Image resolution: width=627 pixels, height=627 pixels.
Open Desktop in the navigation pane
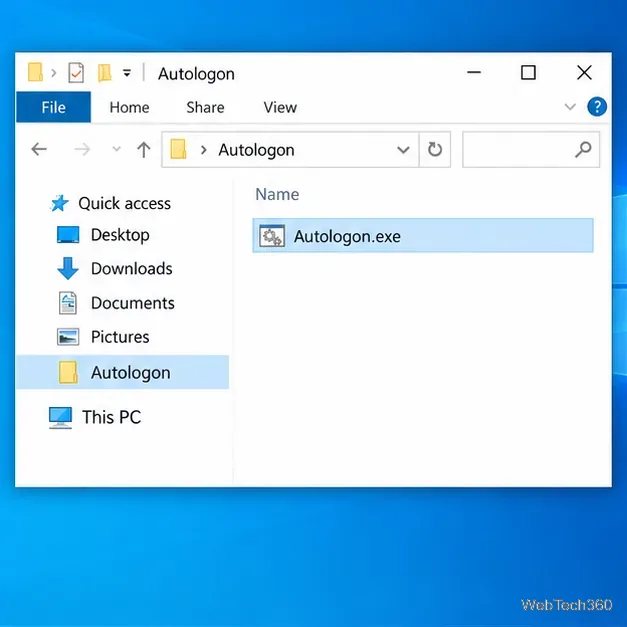120,235
